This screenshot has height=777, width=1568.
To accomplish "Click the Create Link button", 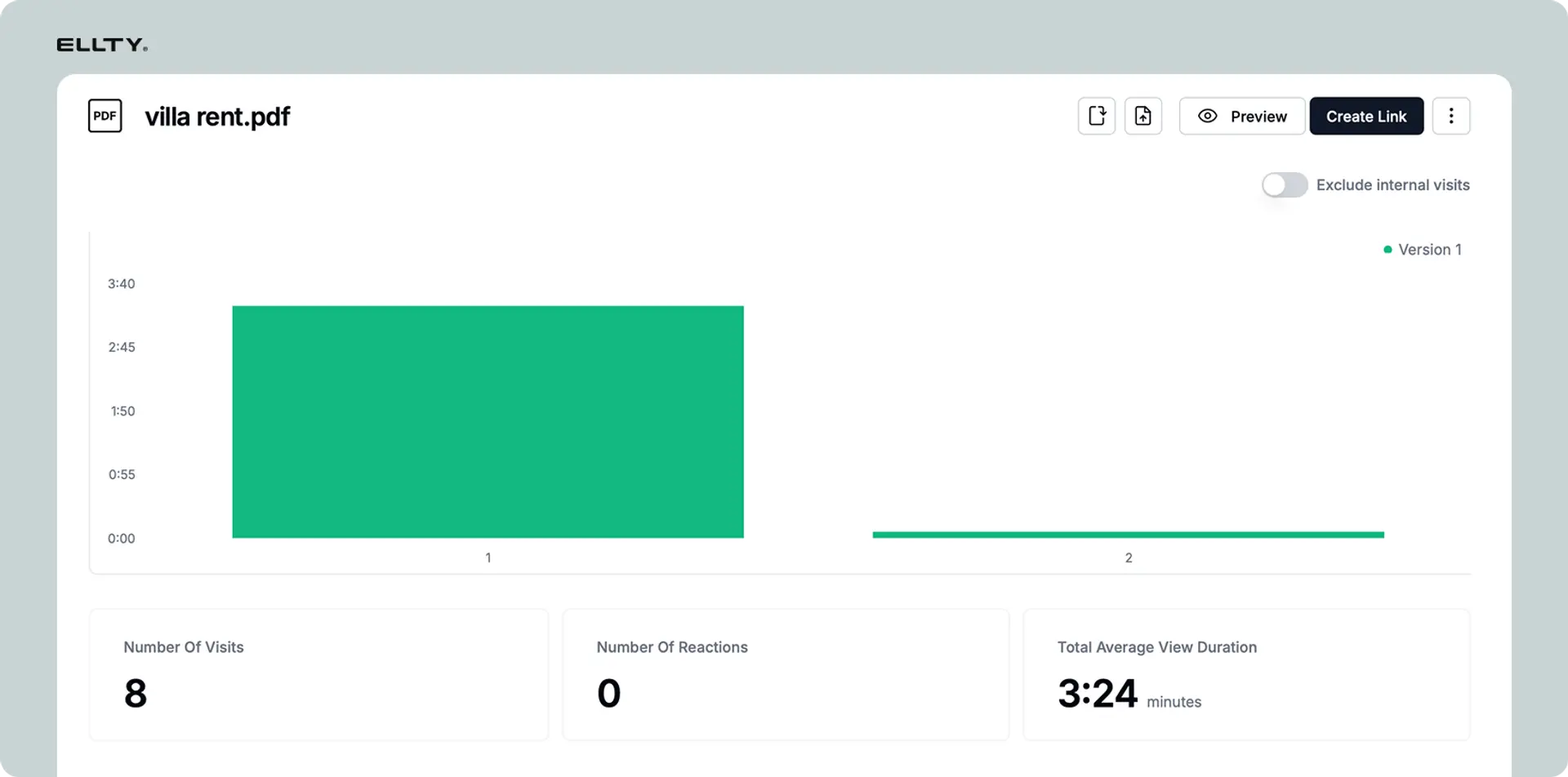I will pos(1366,116).
